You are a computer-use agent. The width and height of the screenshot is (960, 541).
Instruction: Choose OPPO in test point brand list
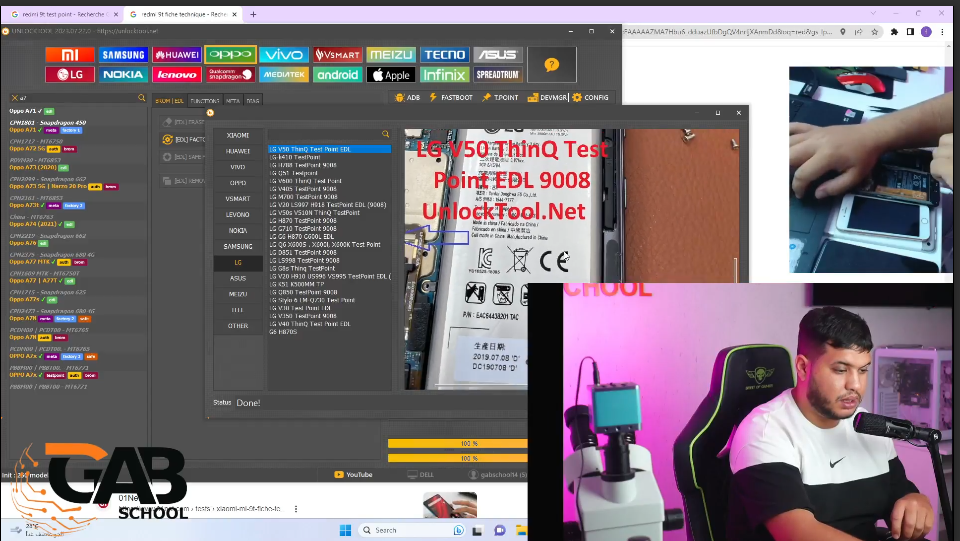point(238,183)
